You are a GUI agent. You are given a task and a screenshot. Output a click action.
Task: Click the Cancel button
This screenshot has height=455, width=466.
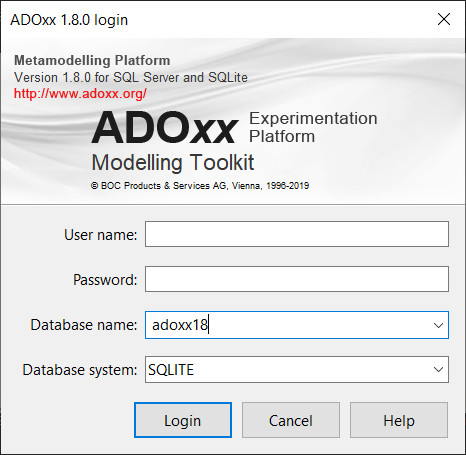(x=291, y=420)
